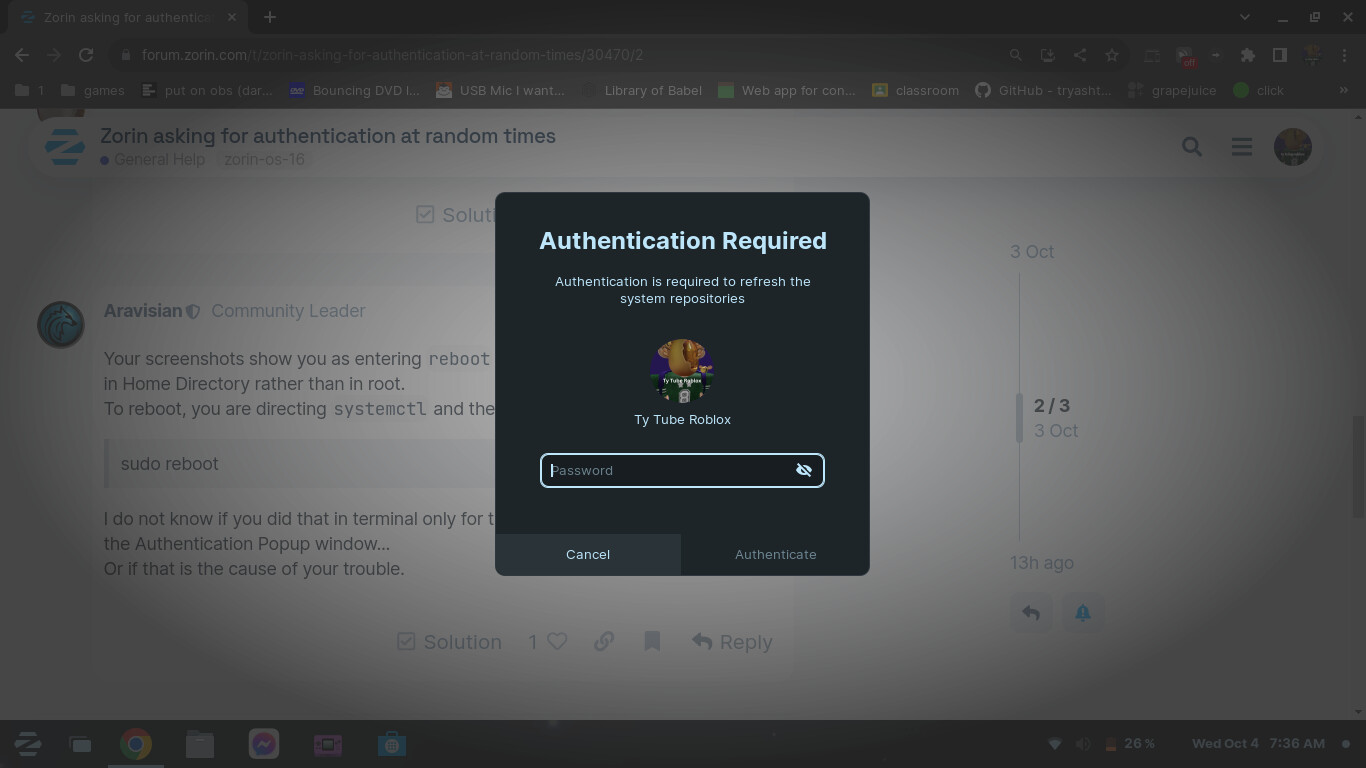
Task: Copy post link with chain icon
Action: coord(604,642)
